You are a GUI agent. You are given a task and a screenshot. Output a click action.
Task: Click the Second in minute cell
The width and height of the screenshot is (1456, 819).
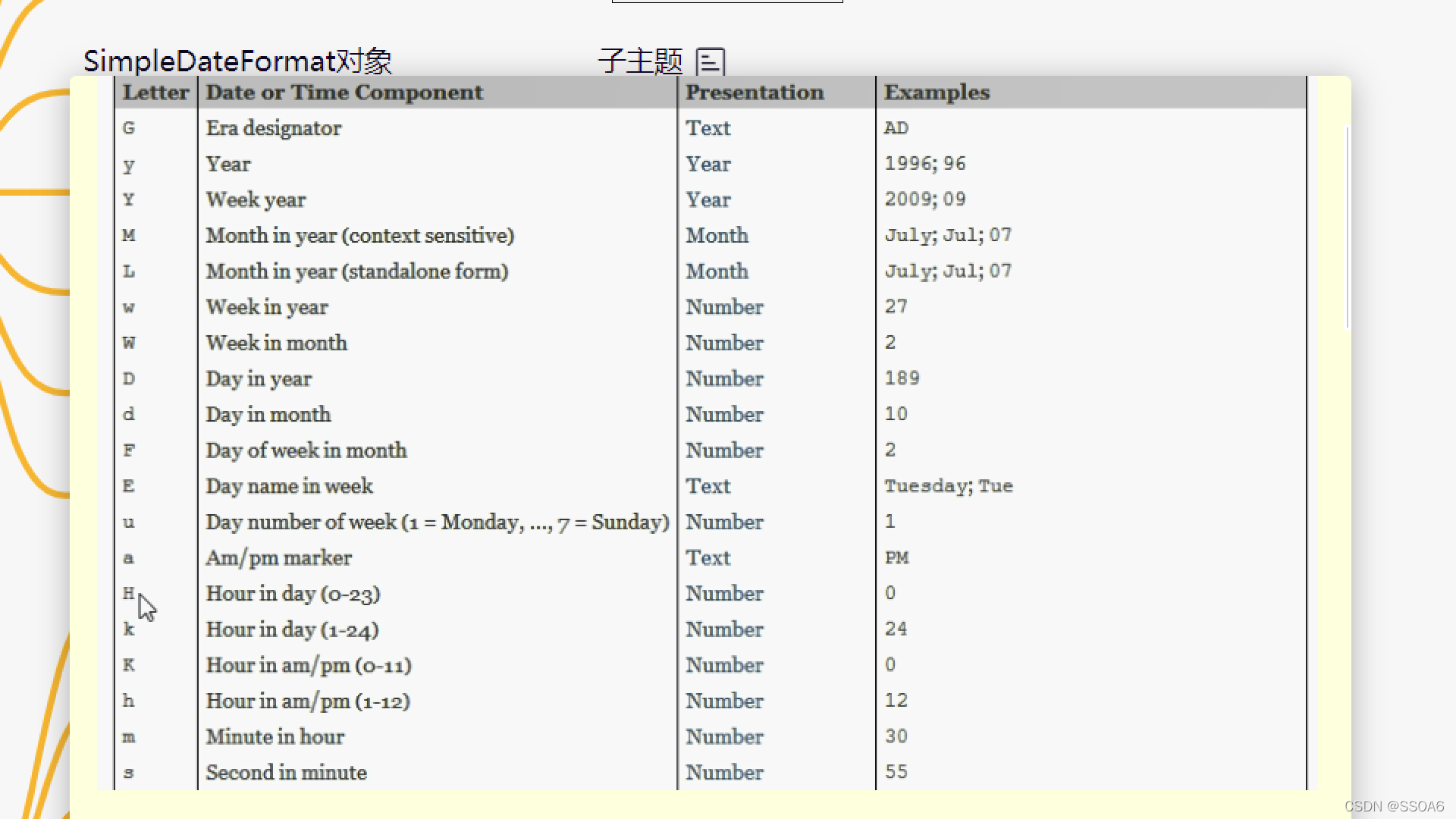287,773
